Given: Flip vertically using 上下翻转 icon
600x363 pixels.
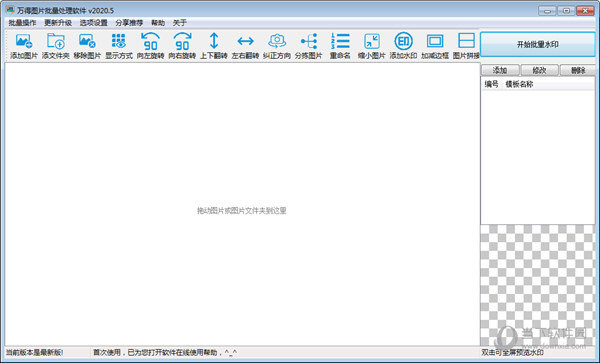Looking at the screenshot, I should (214, 46).
